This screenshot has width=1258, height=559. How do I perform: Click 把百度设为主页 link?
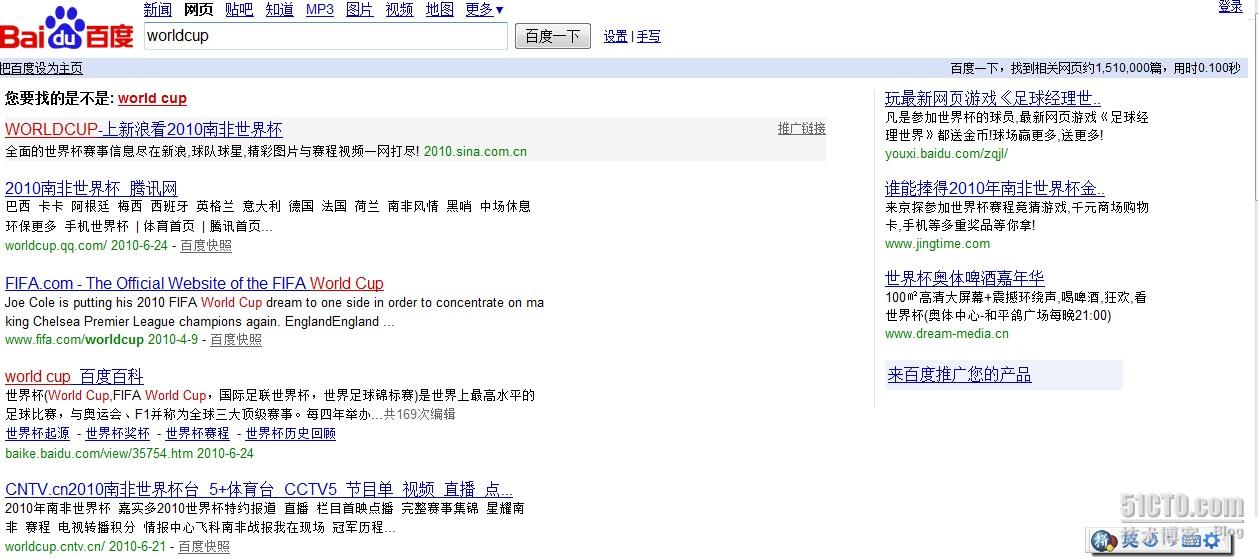(41, 68)
